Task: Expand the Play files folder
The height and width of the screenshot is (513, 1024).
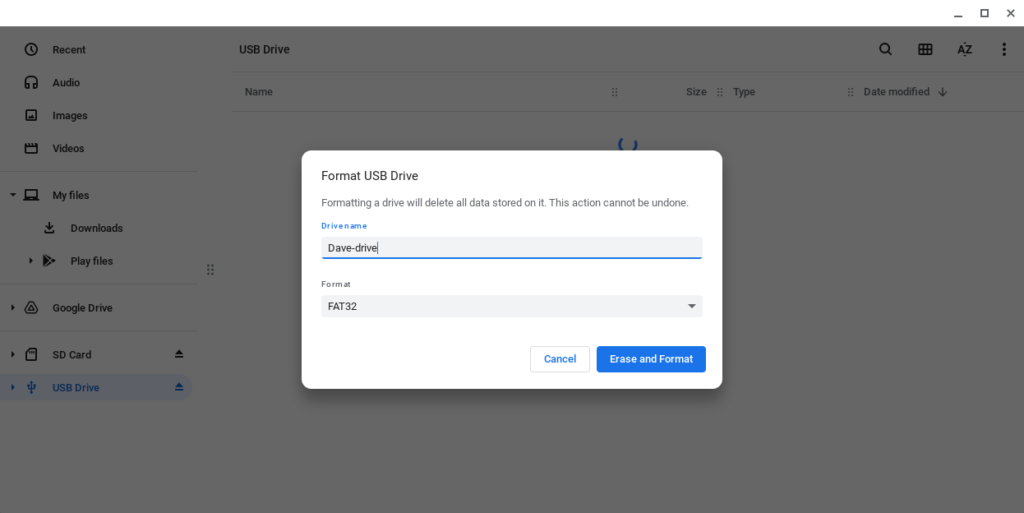Action: (31, 260)
